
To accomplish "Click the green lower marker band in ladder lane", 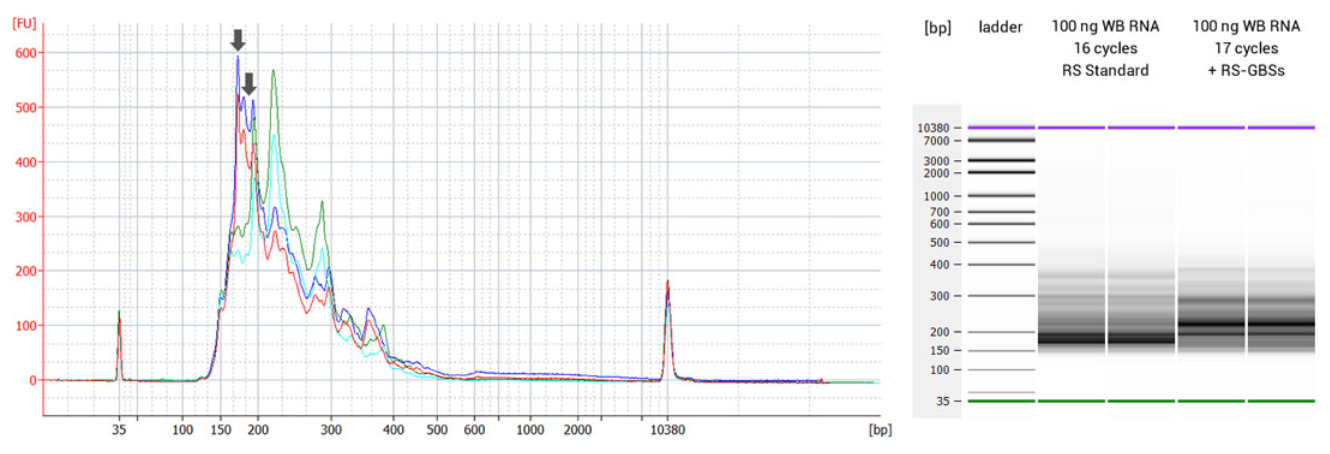I will [x=1001, y=401].
